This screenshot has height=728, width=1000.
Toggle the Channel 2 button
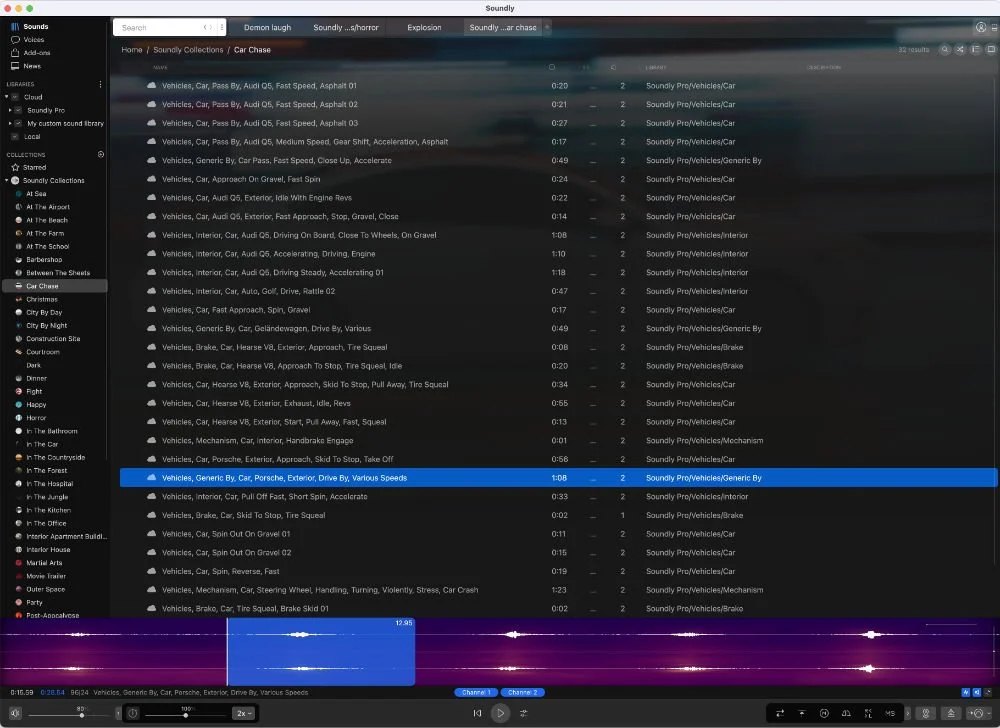click(x=523, y=692)
